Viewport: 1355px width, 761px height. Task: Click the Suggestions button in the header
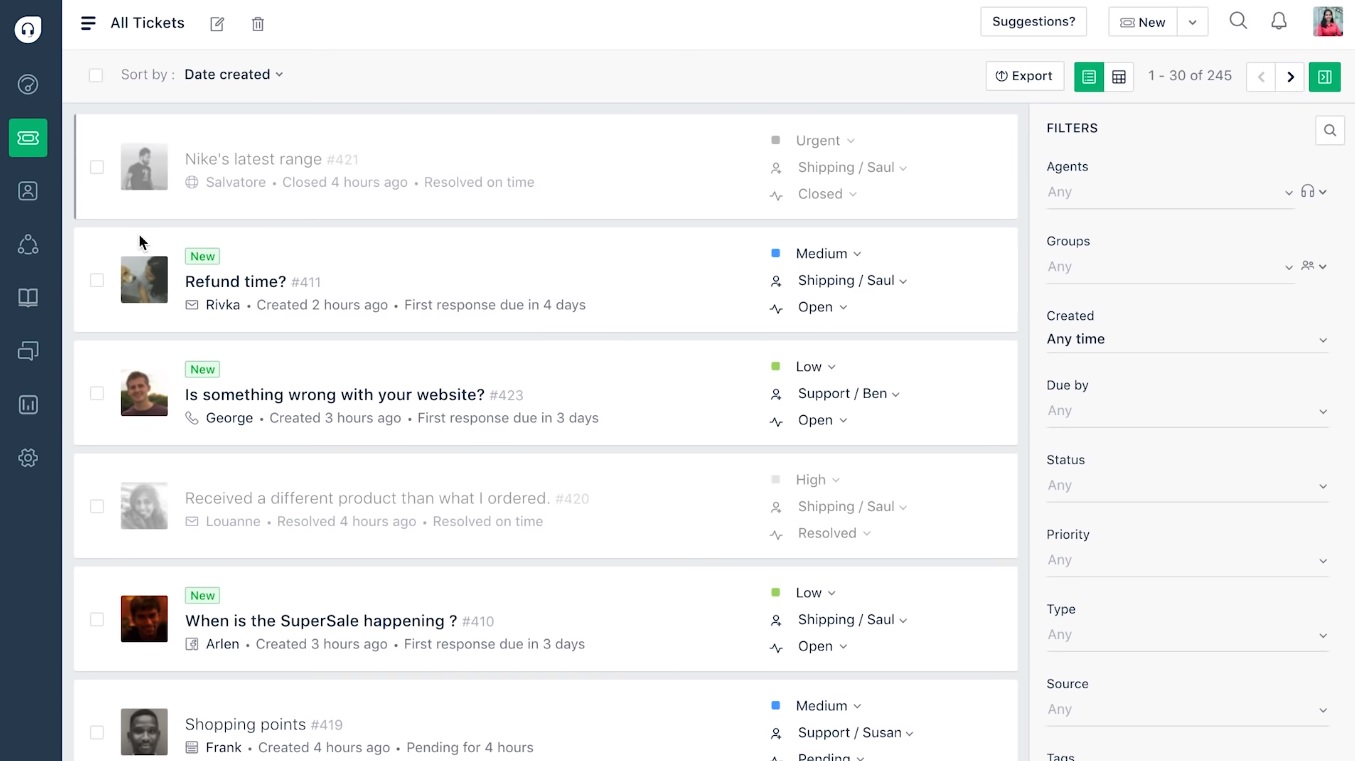coord(1033,21)
